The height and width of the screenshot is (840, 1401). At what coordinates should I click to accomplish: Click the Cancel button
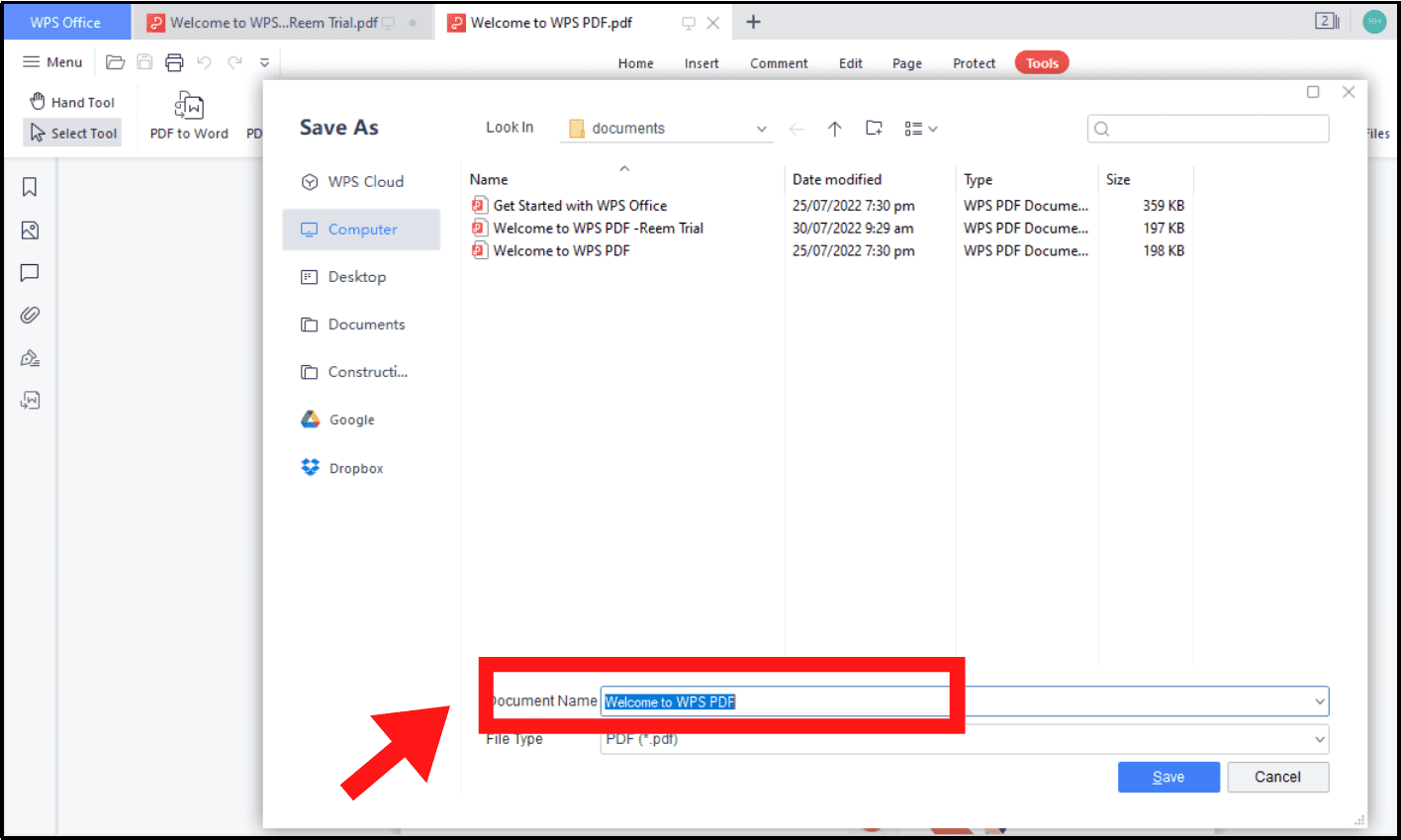point(1277,777)
